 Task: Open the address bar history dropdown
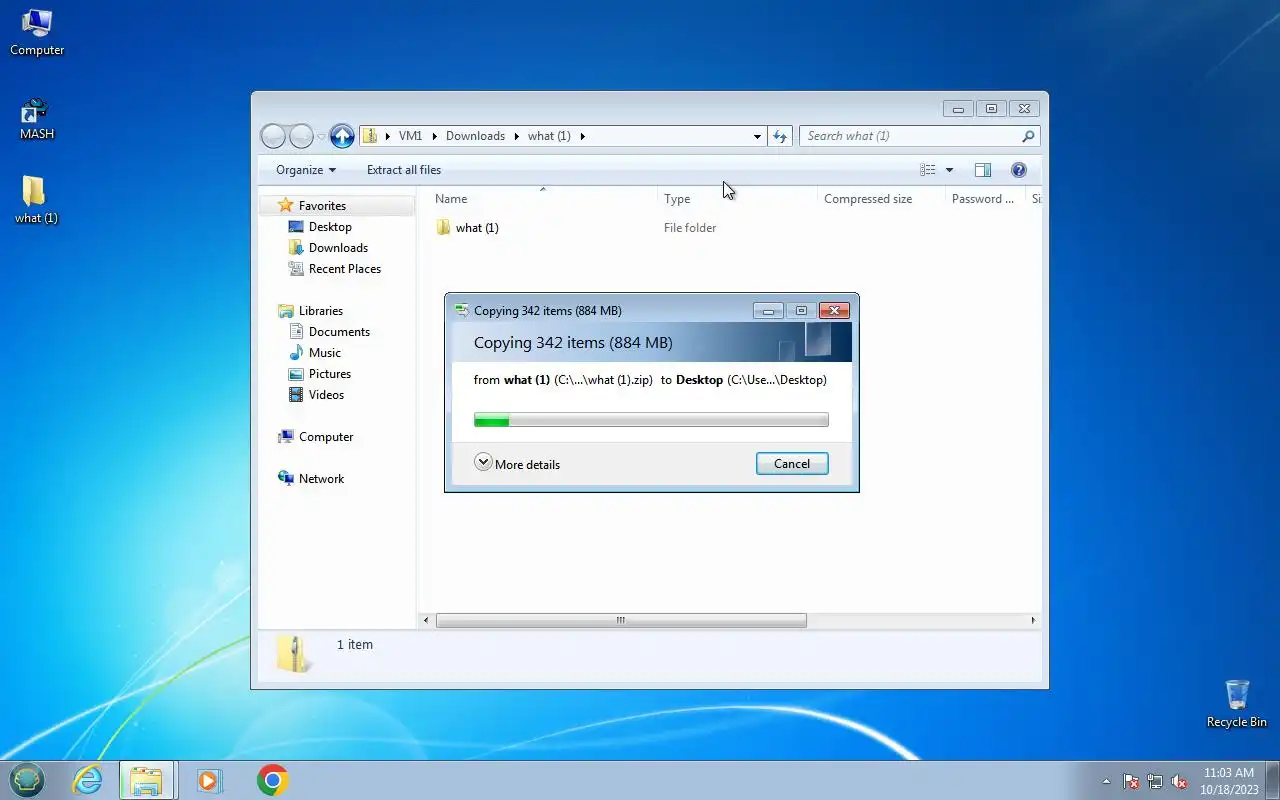tap(757, 136)
